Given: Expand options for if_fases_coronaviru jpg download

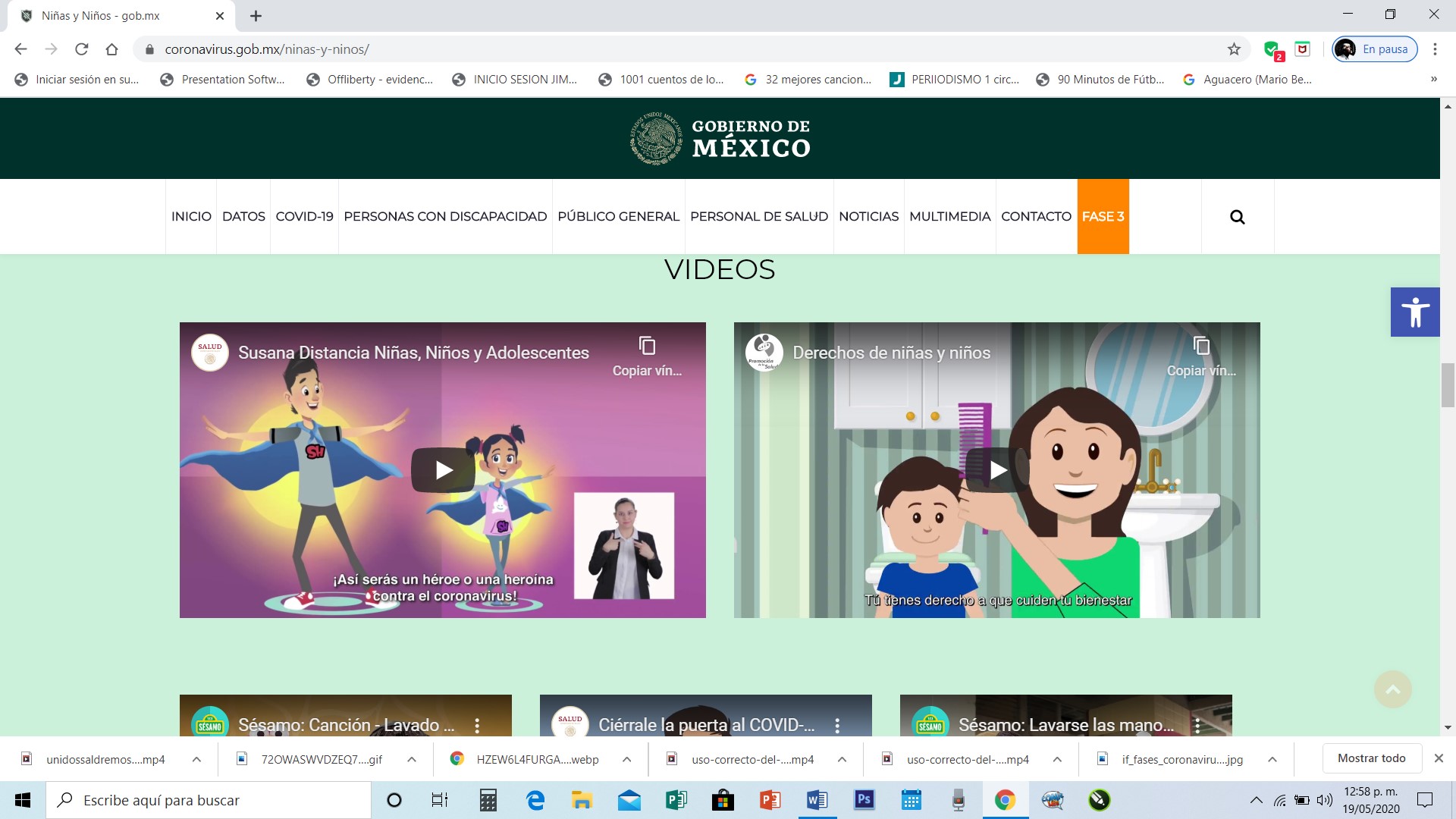Looking at the screenshot, I should (x=1272, y=759).
